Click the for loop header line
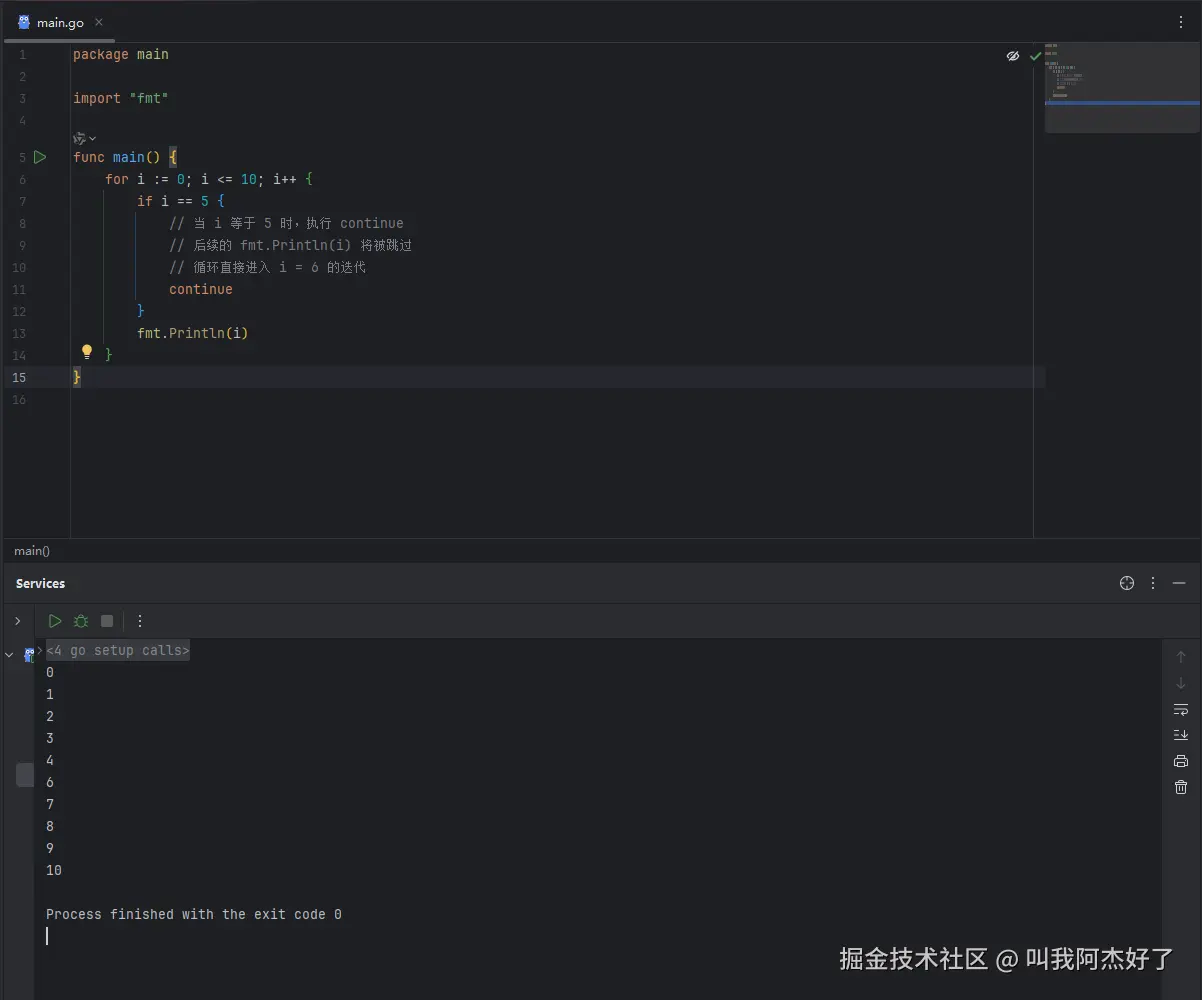1202x1000 pixels. 209,179
